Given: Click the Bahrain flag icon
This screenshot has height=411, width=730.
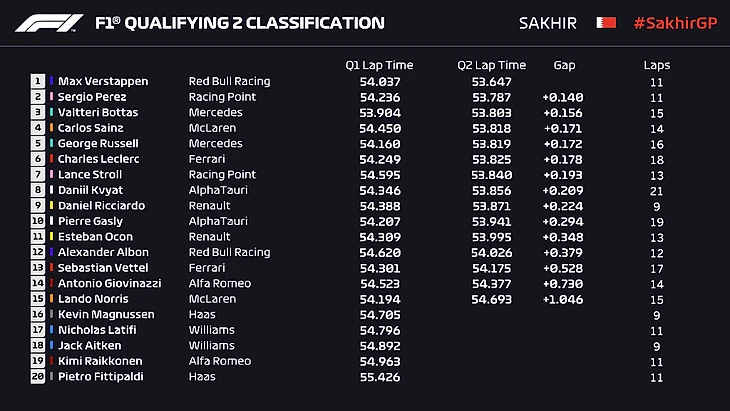Looking at the screenshot, I should point(605,22).
